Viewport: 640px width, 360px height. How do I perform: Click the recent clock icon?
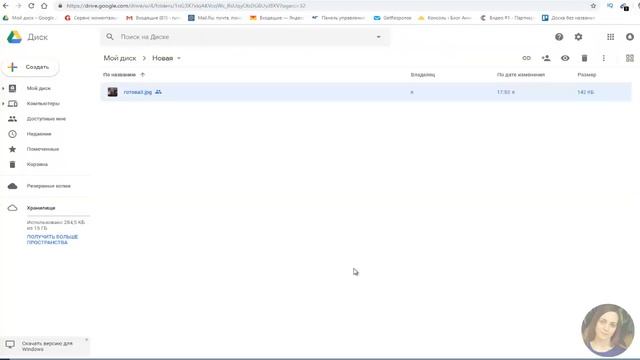click(x=13, y=134)
